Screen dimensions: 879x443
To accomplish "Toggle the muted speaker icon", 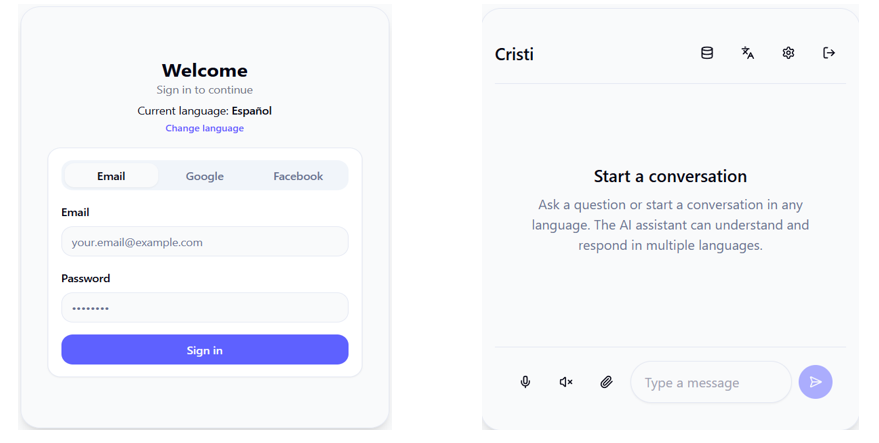I will coord(566,382).
